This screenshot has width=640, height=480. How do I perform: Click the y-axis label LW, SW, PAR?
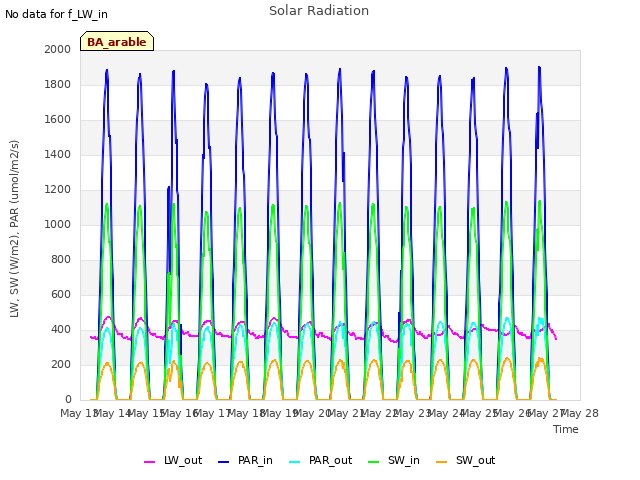[14, 229]
